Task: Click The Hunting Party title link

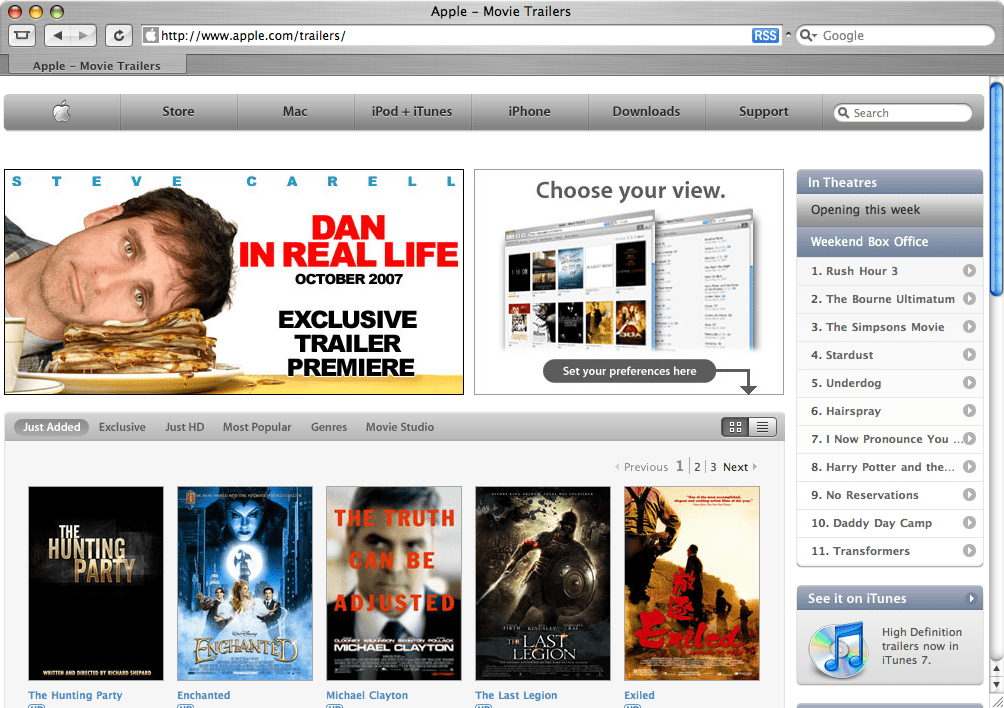Action: (x=75, y=695)
